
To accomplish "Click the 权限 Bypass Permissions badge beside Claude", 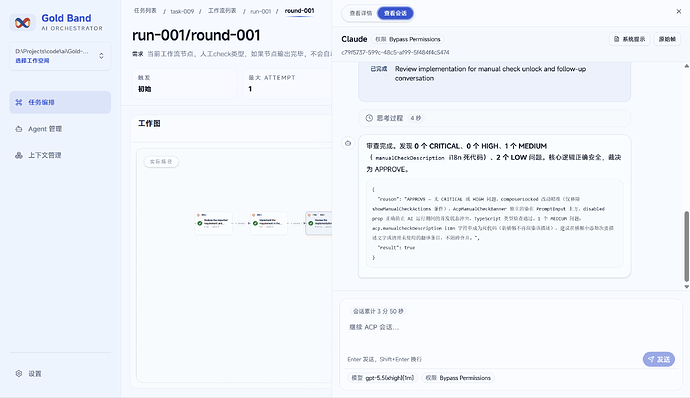I will coord(408,39).
